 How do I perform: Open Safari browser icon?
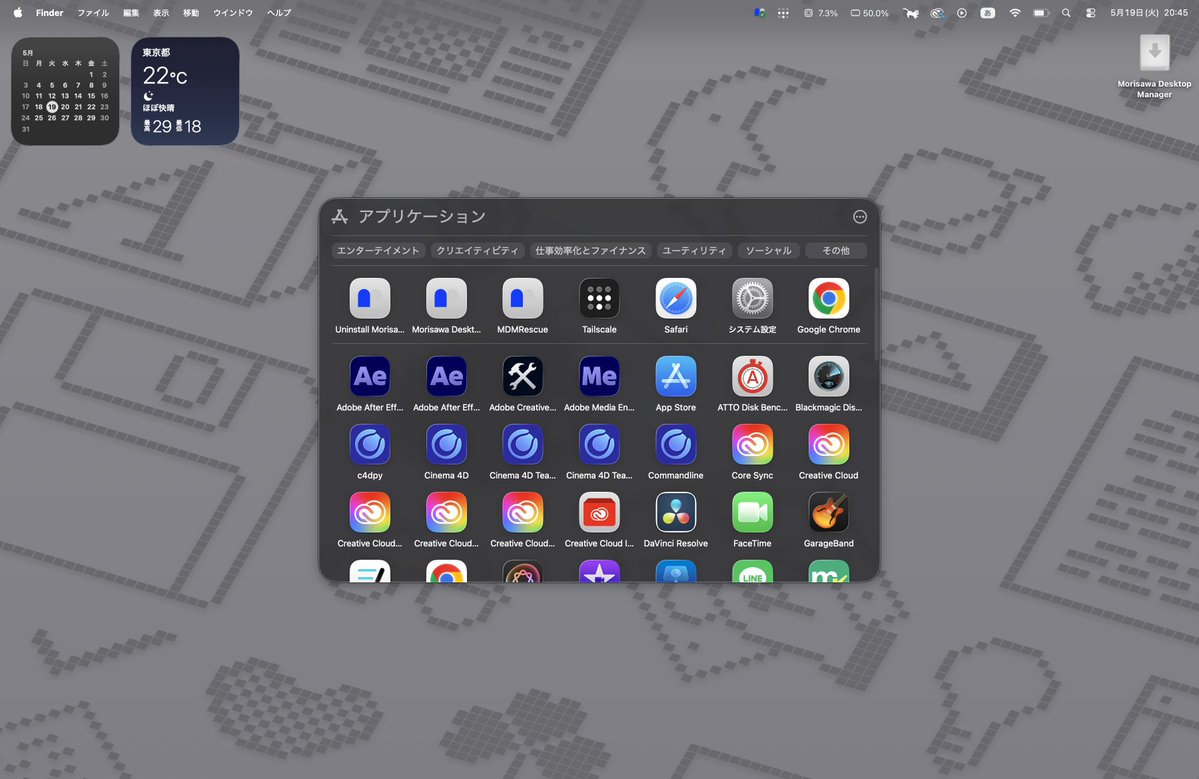676,299
